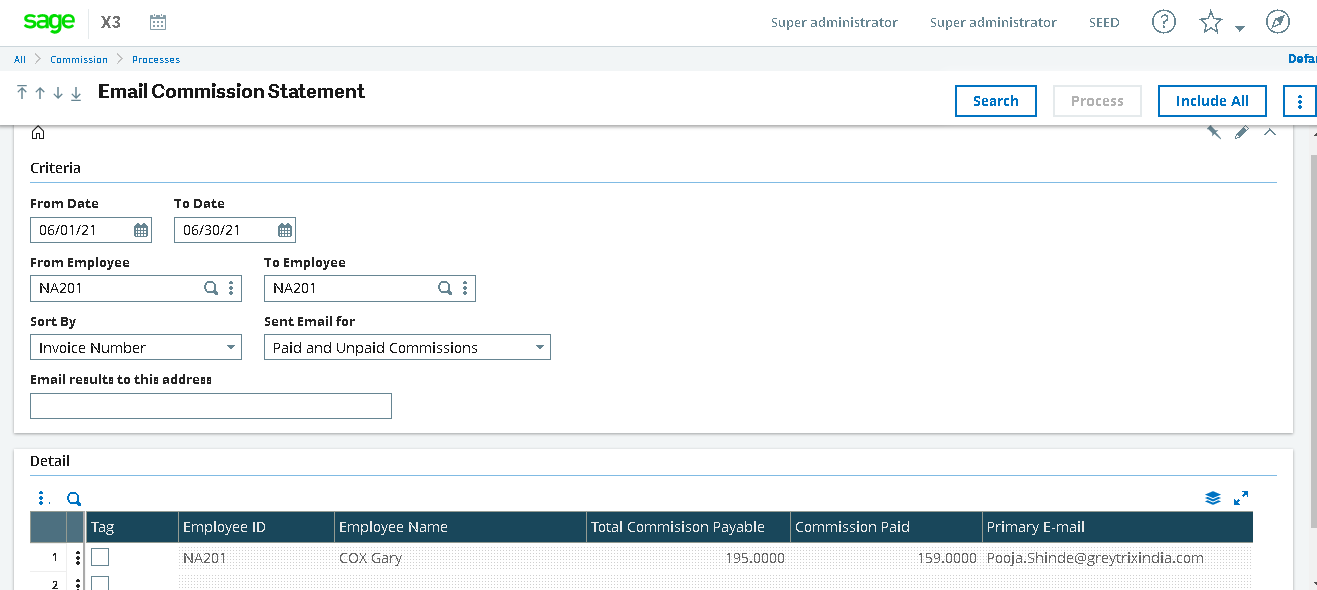
Task: Click the layers icon in the Detail grid
Action: point(1213,497)
